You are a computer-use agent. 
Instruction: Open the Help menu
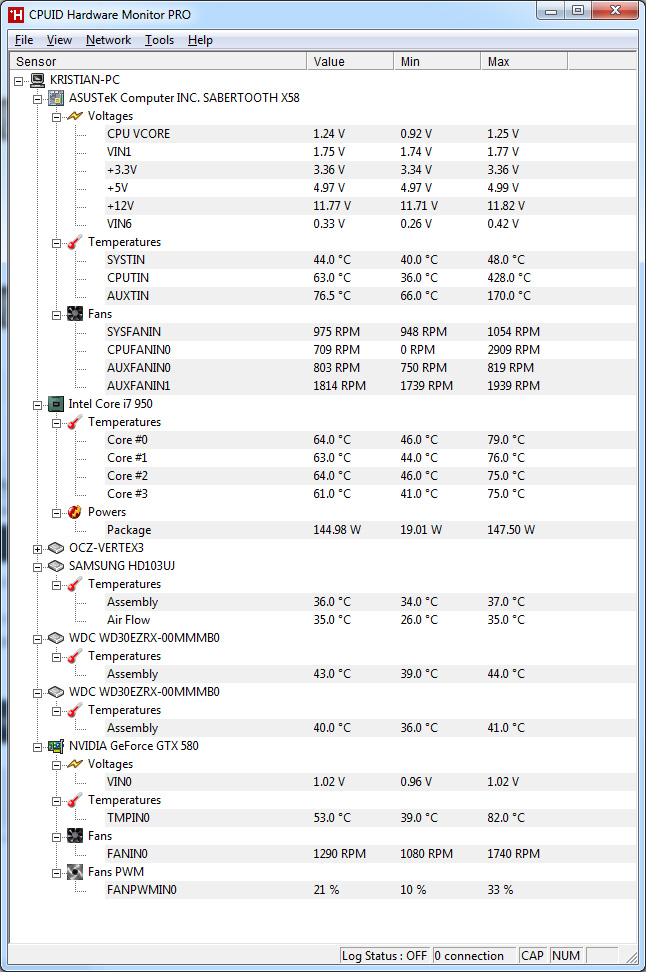pos(200,40)
